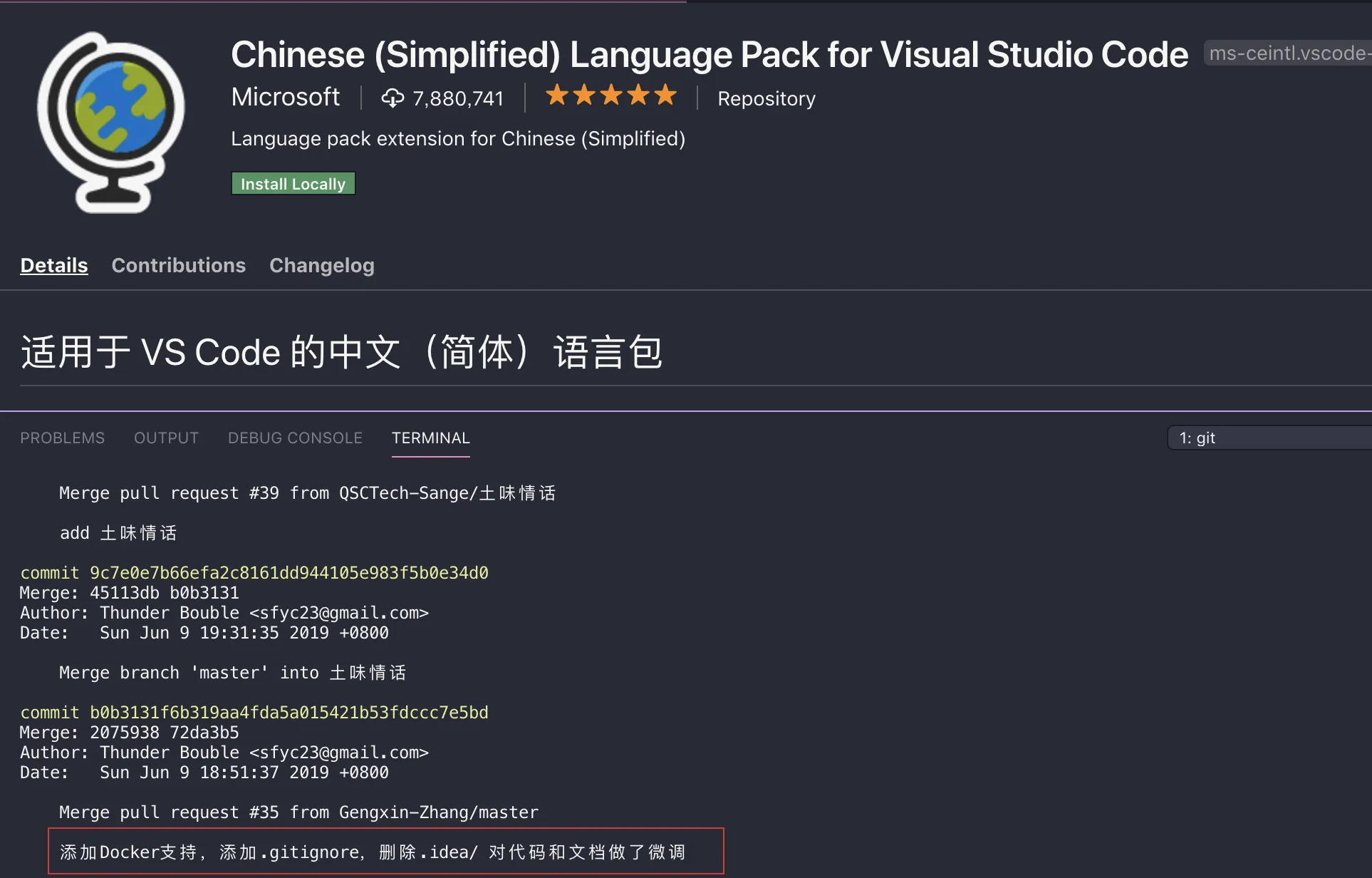Click the extension title 'Chinese (Simplified) Language Pack'

coord(709,55)
